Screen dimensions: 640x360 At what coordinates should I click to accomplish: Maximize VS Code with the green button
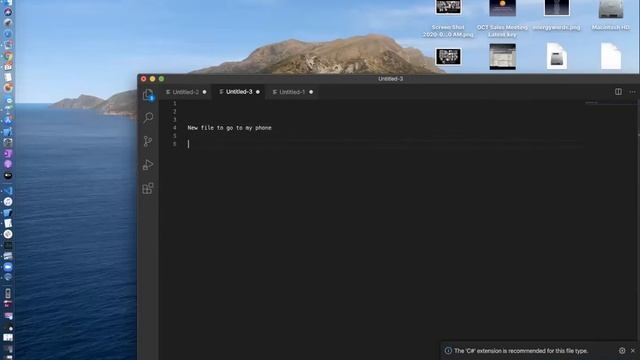click(x=162, y=79)
